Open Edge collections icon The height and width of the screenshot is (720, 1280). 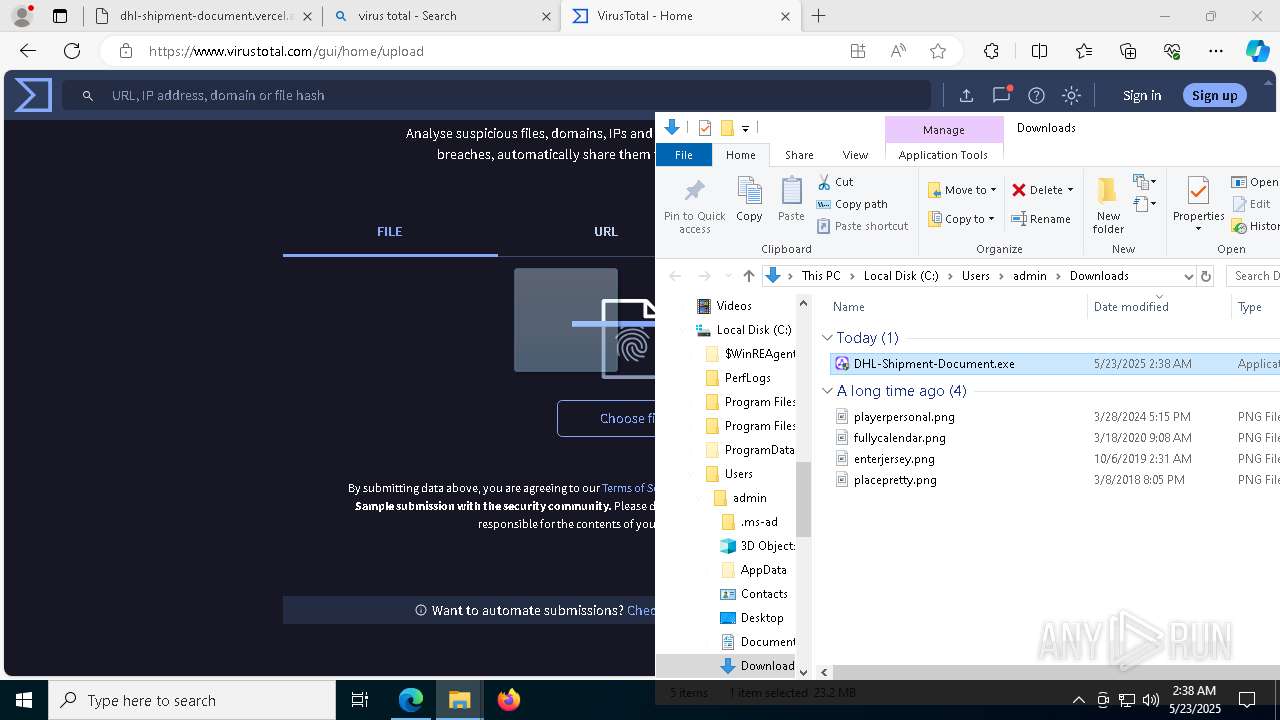tap(1128, 51)
